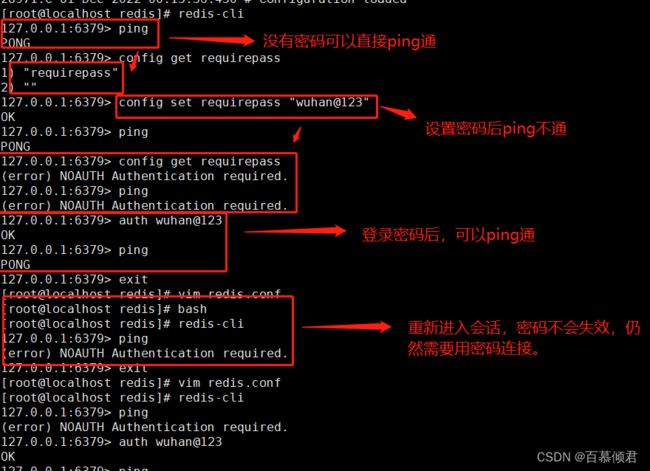This screenshot has width=650, height=471.
Task: Click the first NOAUTH Authentication required error
Action: (x=144, y=176)
